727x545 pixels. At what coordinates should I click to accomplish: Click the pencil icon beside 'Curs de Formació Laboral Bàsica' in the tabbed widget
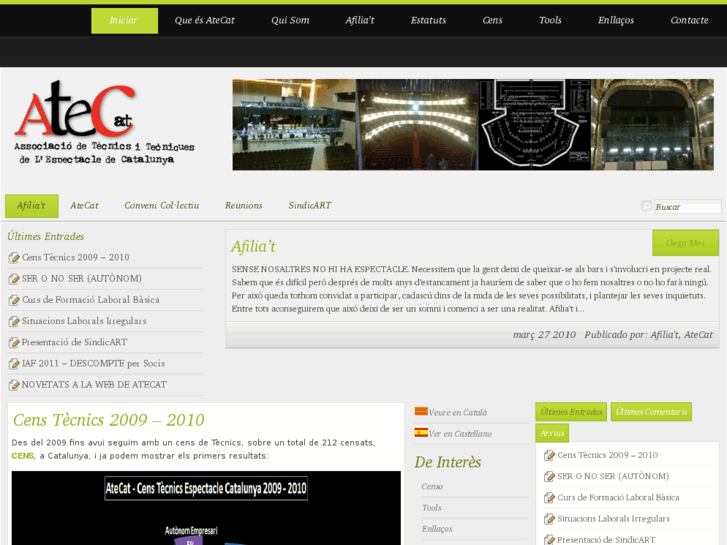tap(549, 498)
